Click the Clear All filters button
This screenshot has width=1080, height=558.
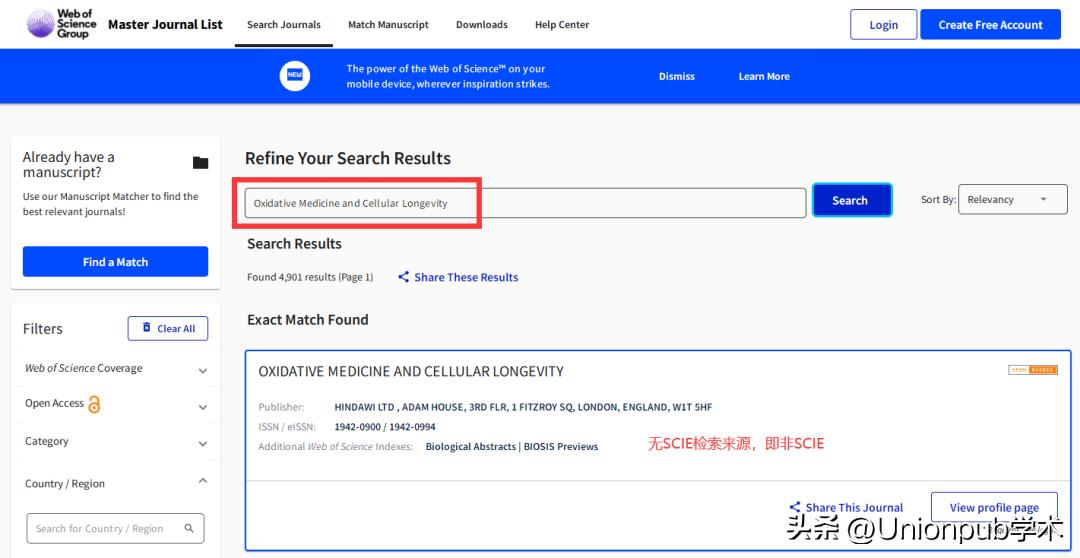[x=167, y=329]
